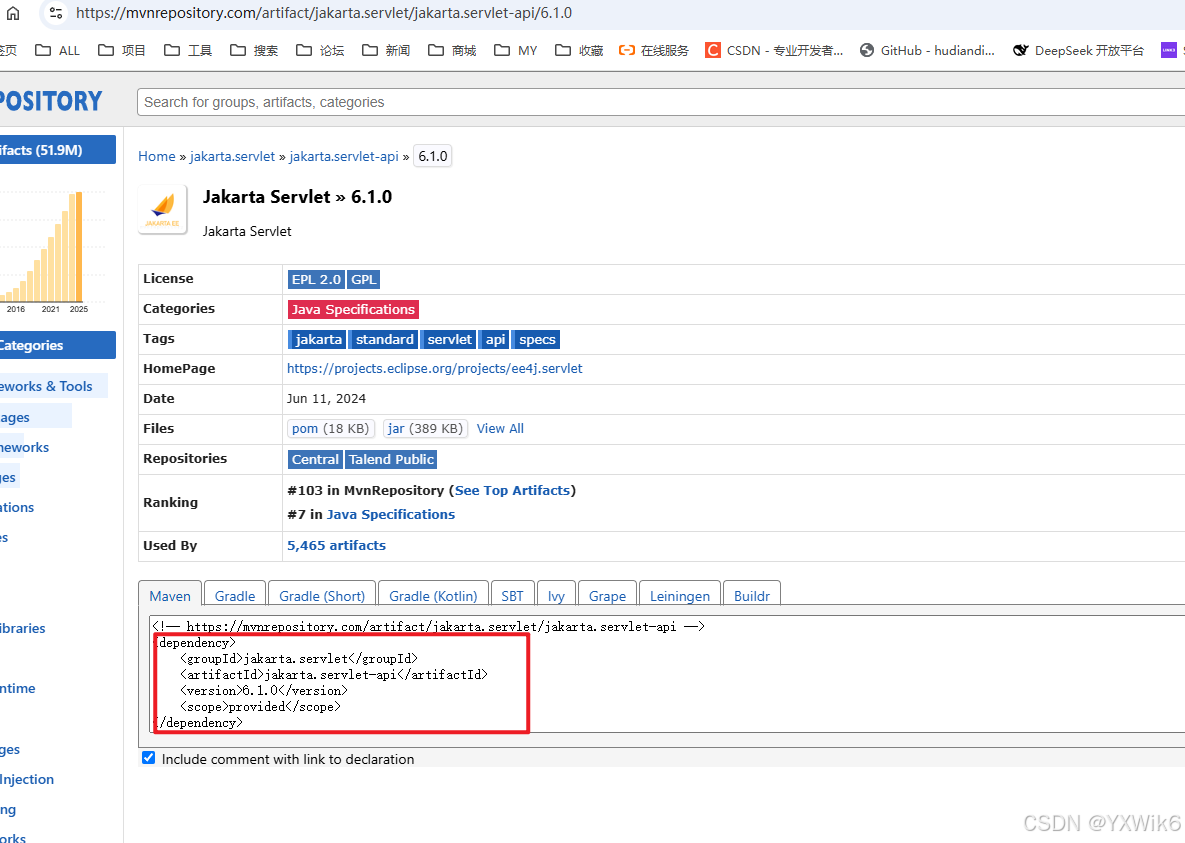Click the servlet tag

pyautogui.click(x=449, y=339)
